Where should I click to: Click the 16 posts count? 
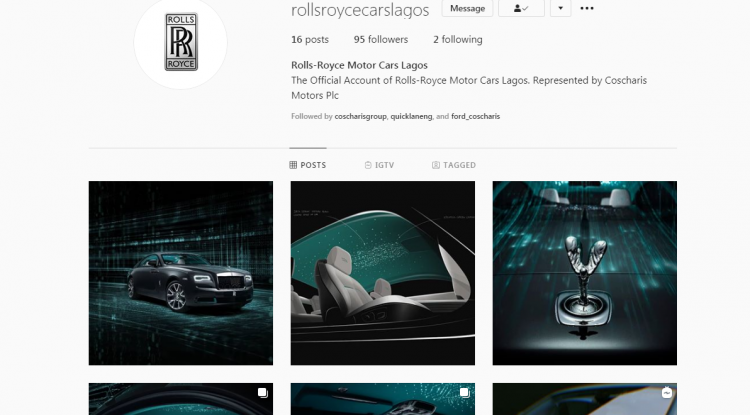click(x=310, y=40)
